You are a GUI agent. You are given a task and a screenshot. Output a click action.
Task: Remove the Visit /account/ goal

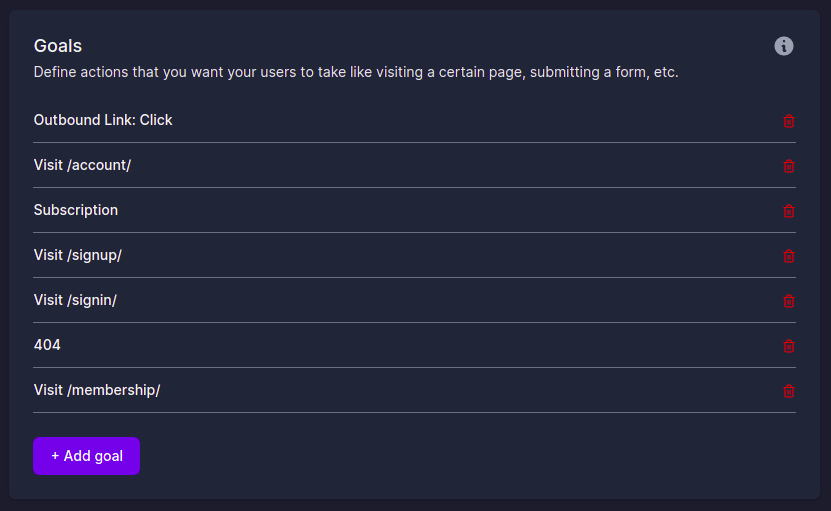click(x=789, y=166)
